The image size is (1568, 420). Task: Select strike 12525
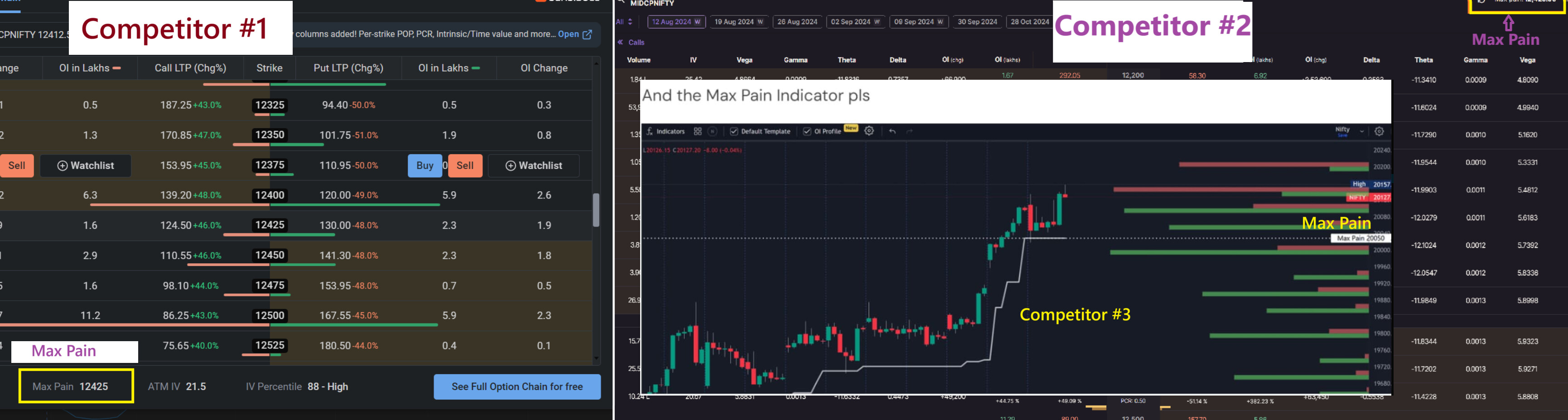(270, 345)
